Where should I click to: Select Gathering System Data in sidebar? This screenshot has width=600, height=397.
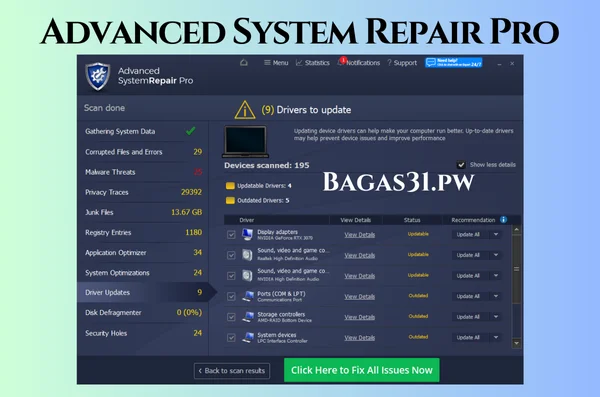pyautogui.click(x=143, y=131)
